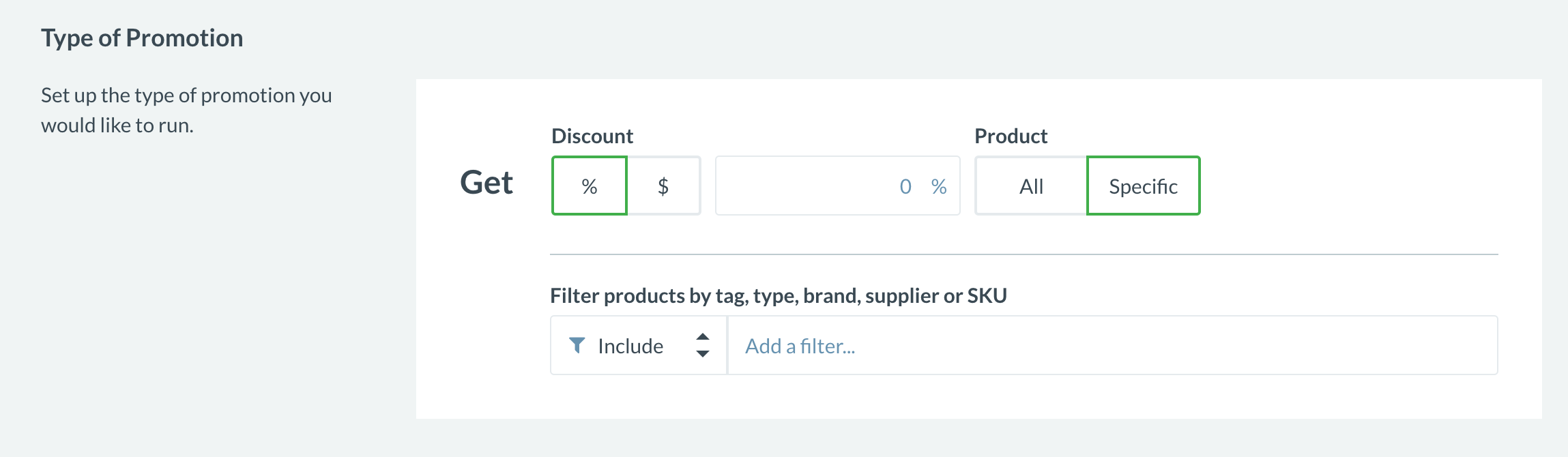
Task: Click the Filter products by tag label
Action: 779,296
